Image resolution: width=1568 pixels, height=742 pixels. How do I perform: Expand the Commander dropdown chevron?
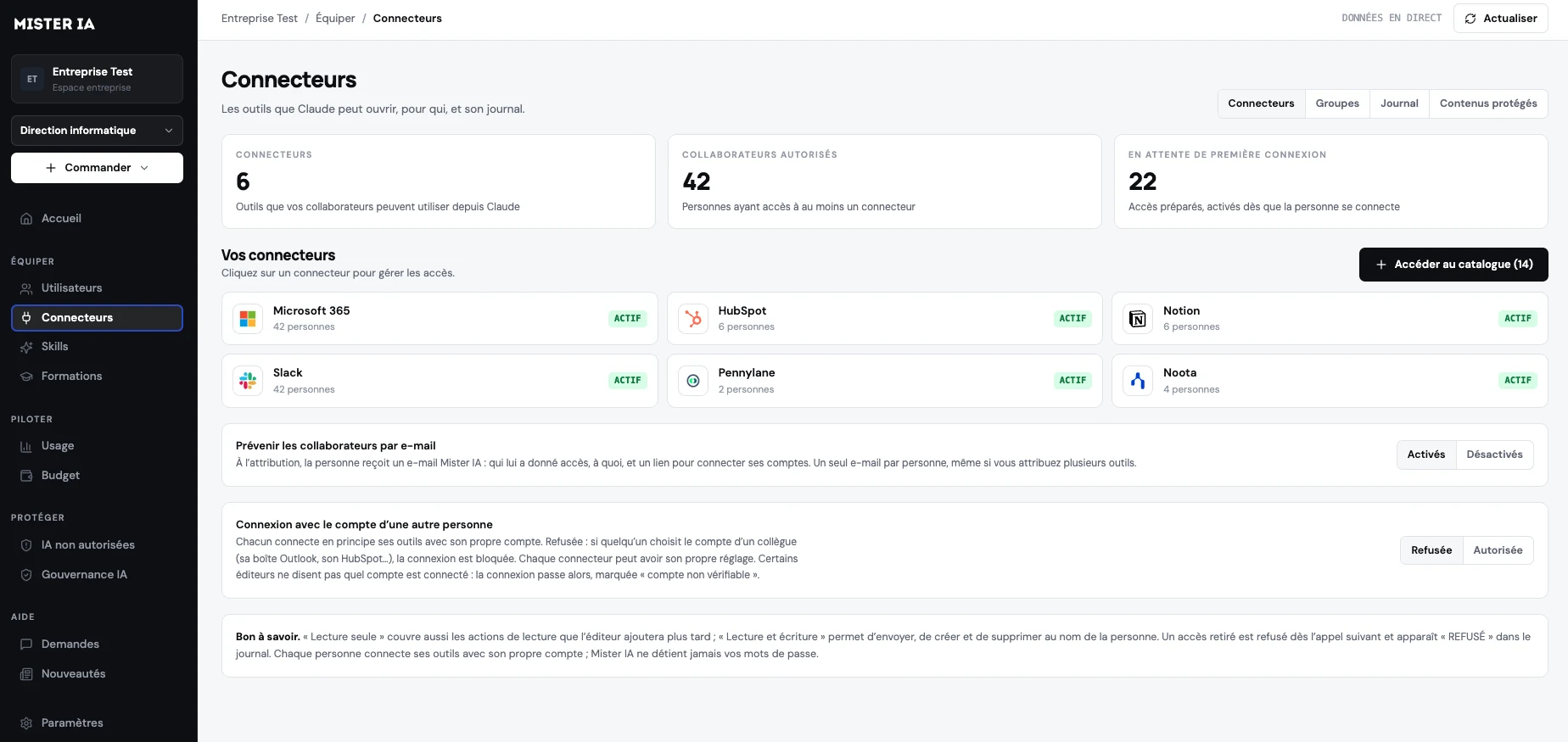tap(144, 168)
